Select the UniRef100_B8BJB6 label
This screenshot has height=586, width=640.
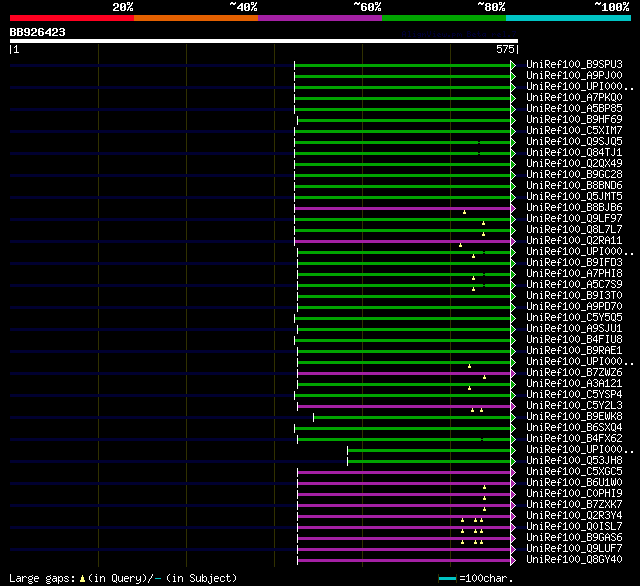click(x=574, y=208)
